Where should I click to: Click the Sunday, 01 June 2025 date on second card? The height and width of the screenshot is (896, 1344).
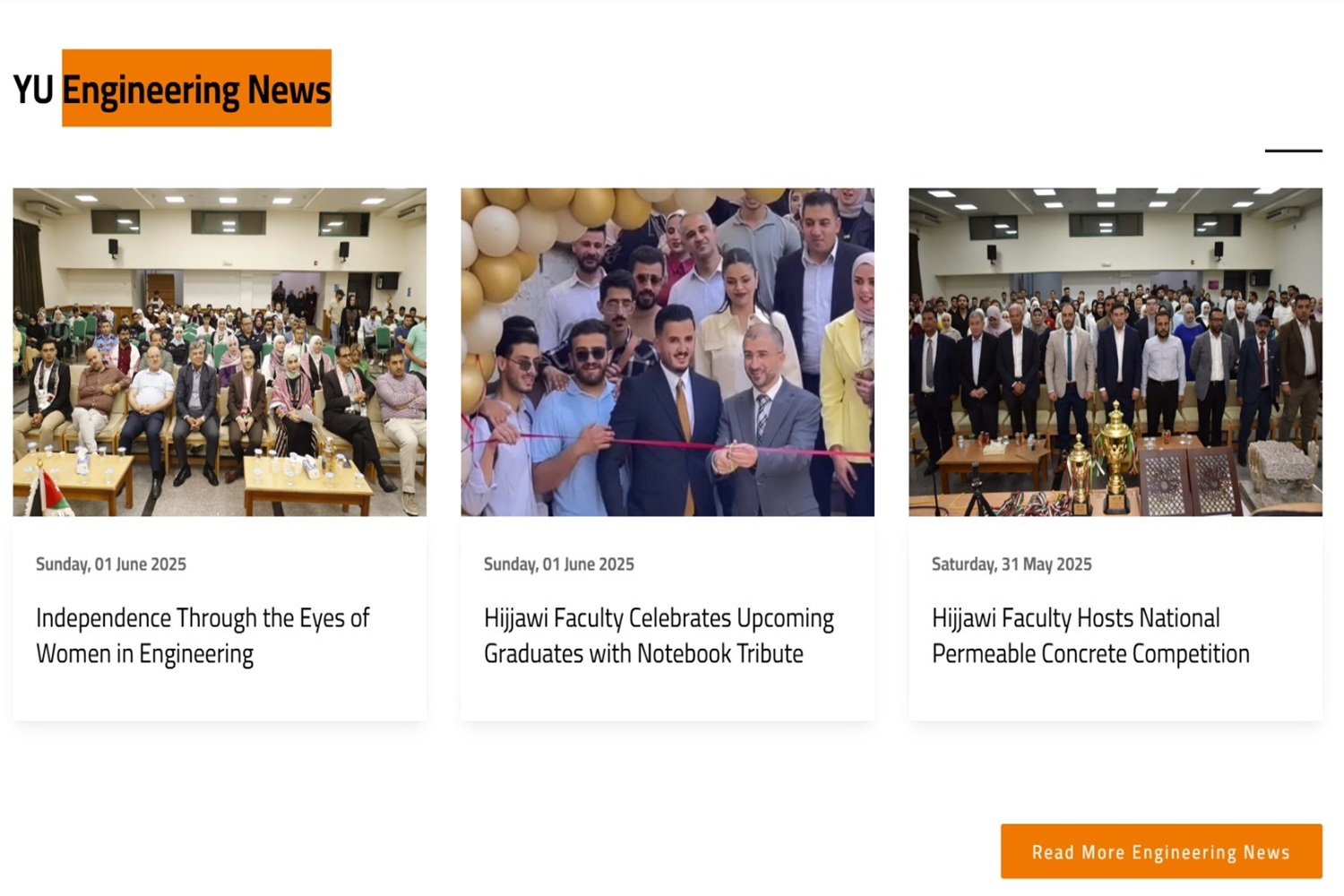(559, 564)
